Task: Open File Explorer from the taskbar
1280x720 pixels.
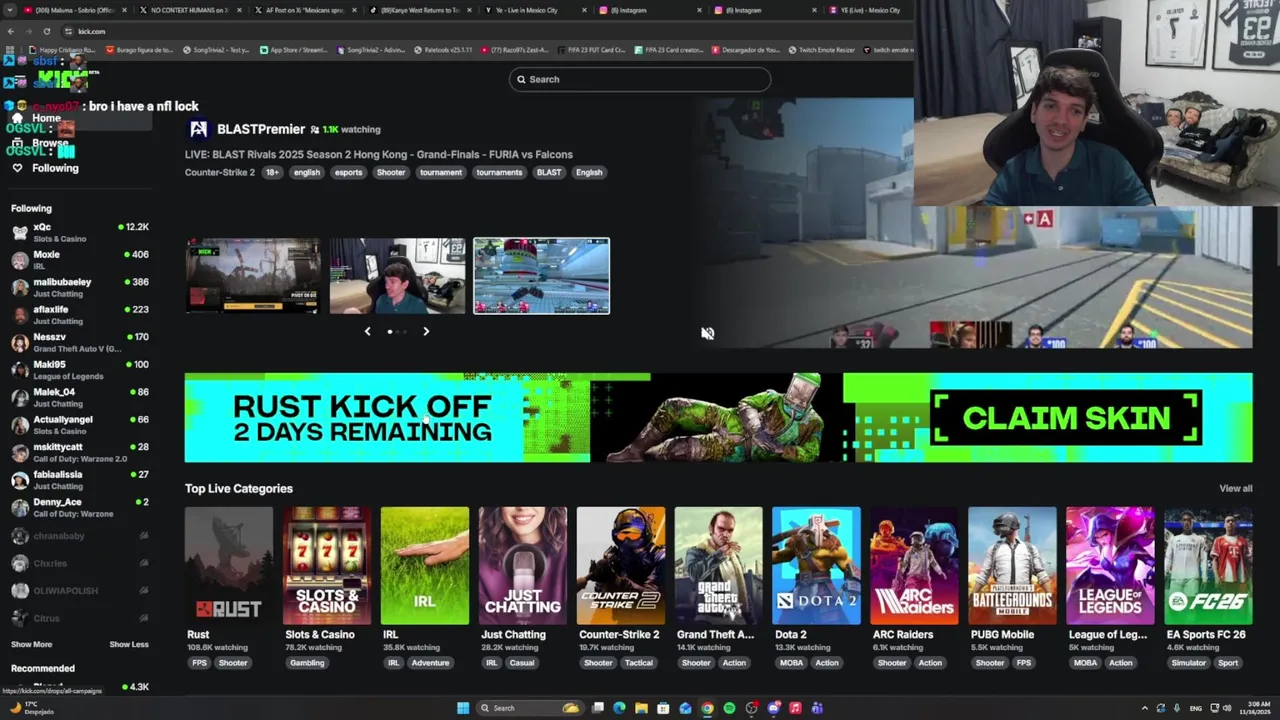Action: tap(641, 708)
